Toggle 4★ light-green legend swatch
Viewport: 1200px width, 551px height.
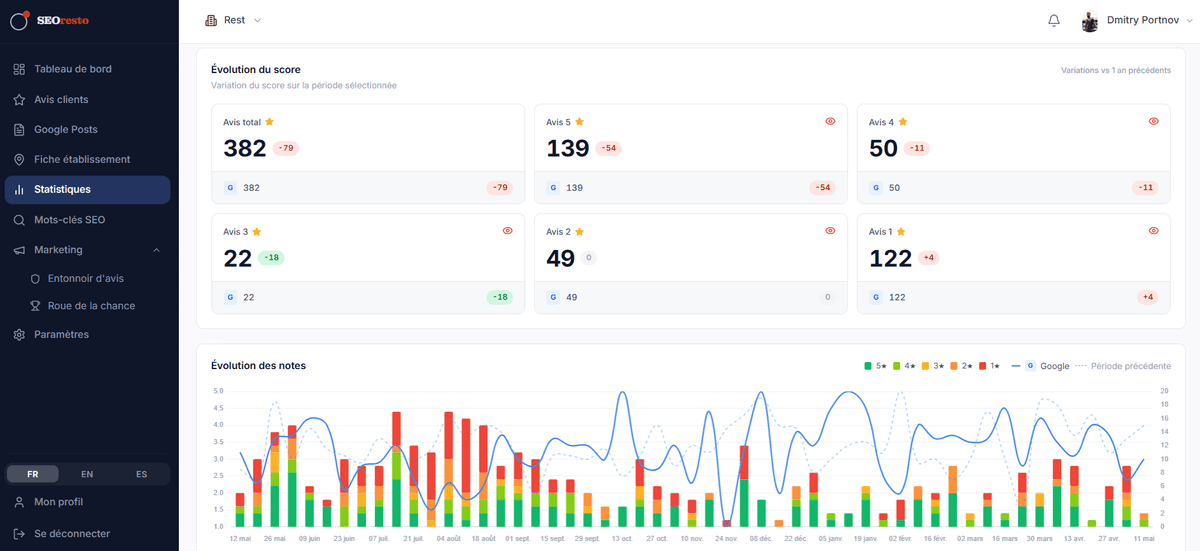click(897, 366)
